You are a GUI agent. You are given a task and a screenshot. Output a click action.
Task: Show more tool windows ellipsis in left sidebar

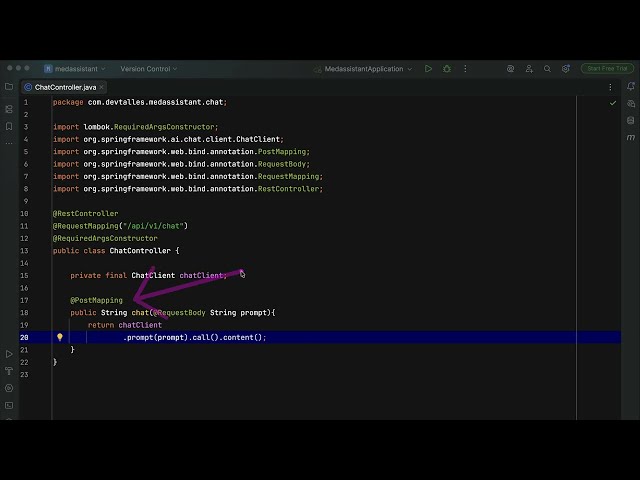[9, 143]
